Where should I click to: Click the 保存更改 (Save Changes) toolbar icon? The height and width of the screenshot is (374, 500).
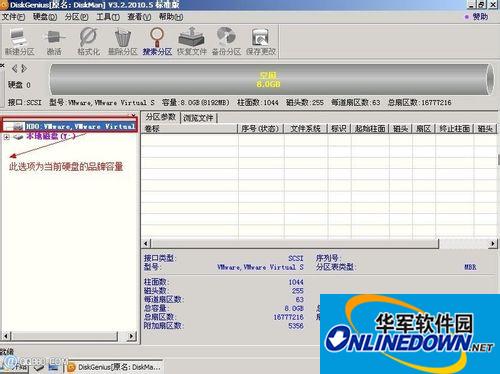[x=261, y=41]
